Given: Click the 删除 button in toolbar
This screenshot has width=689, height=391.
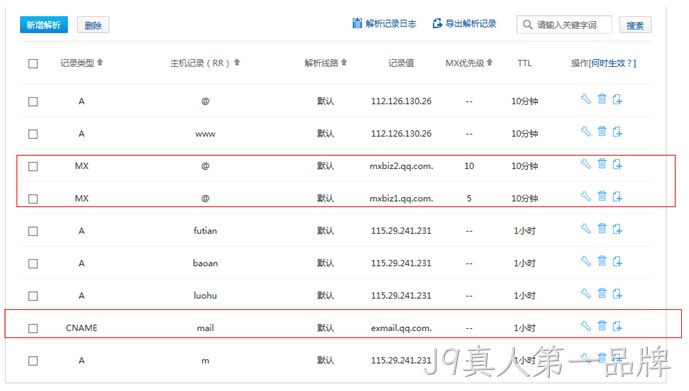Looking at the screenshot, I should pyautogui.click(x=93, y=25).
